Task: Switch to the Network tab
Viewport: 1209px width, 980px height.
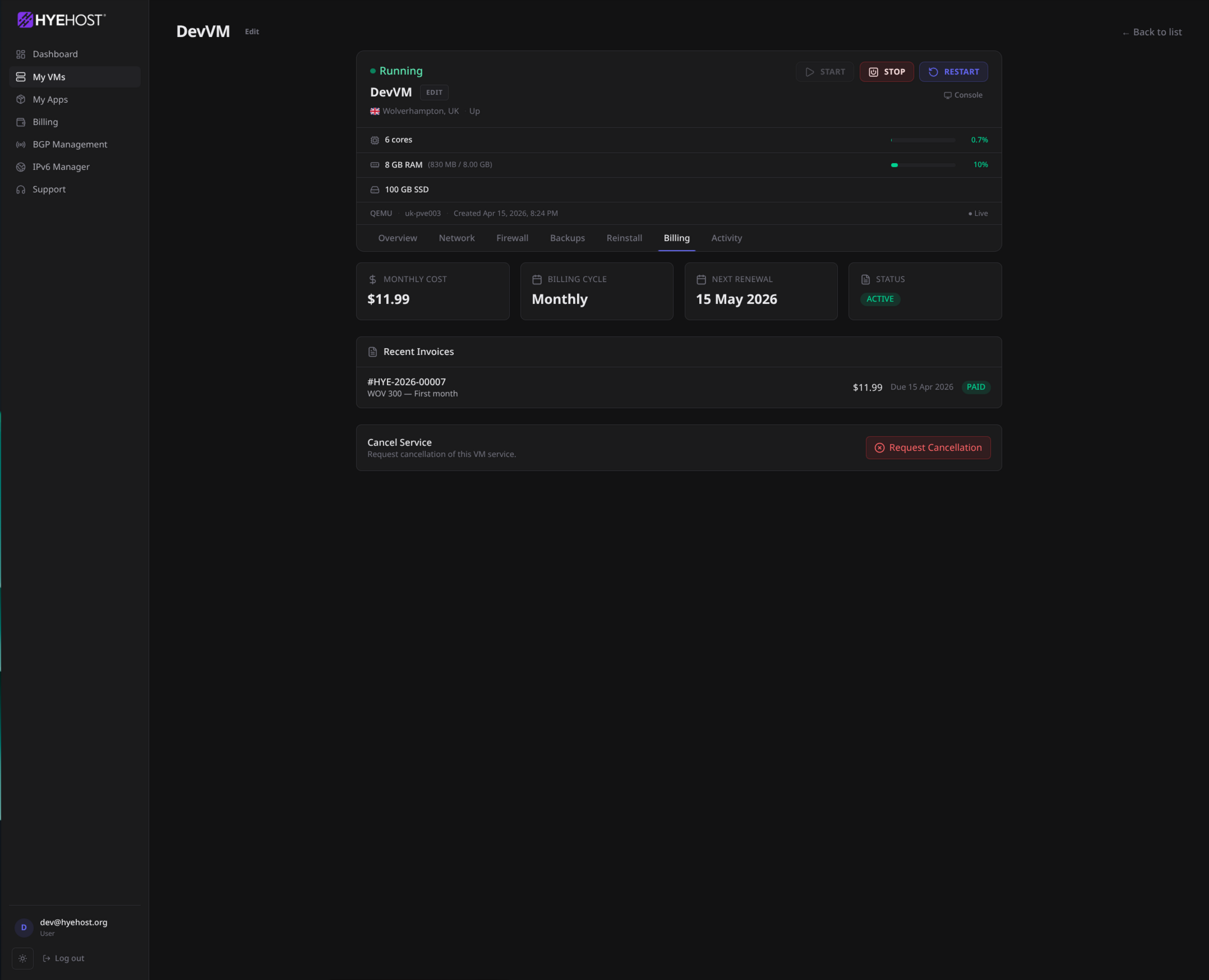Action: [x=456, y=238]
